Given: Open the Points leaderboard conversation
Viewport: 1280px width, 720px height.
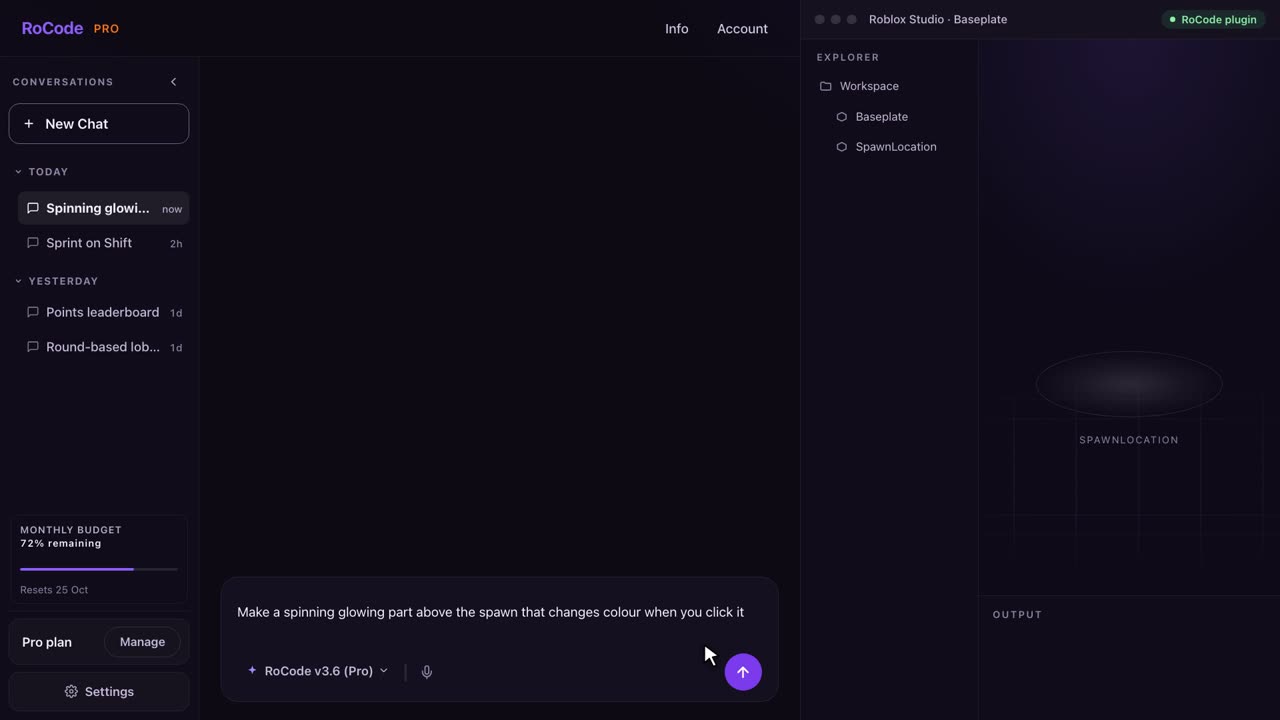Looking at the screenshot, I should point(104,313).
